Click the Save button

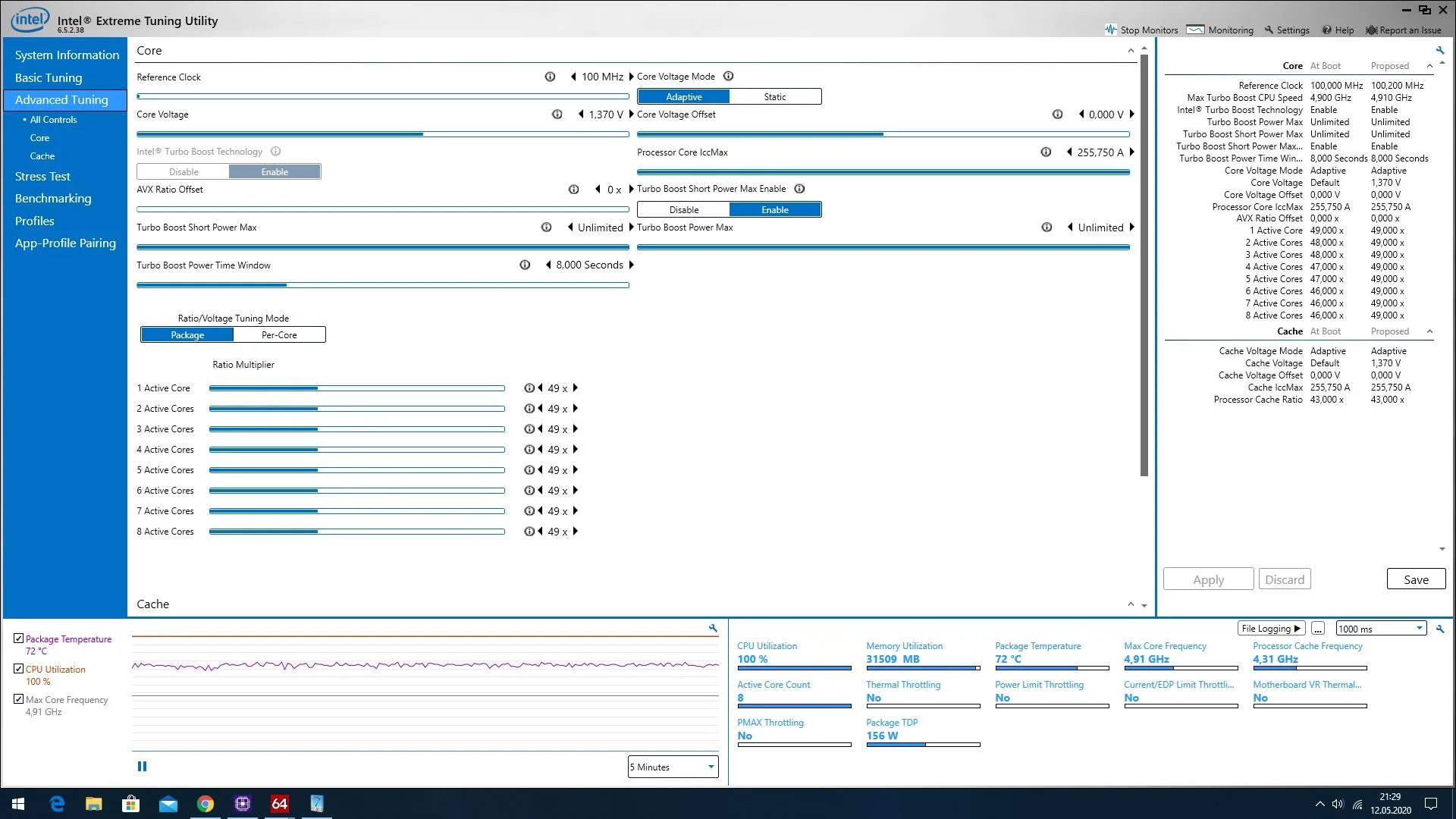[x=1416, y=579]
